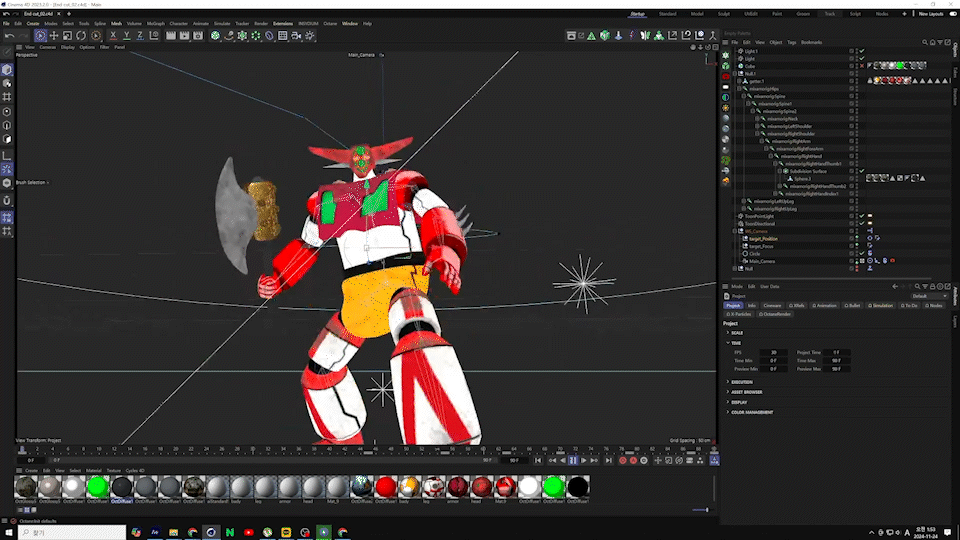Click the Light object icon in toolbar
Viewport: 960px width, 540px height.
tap(310, 36)
